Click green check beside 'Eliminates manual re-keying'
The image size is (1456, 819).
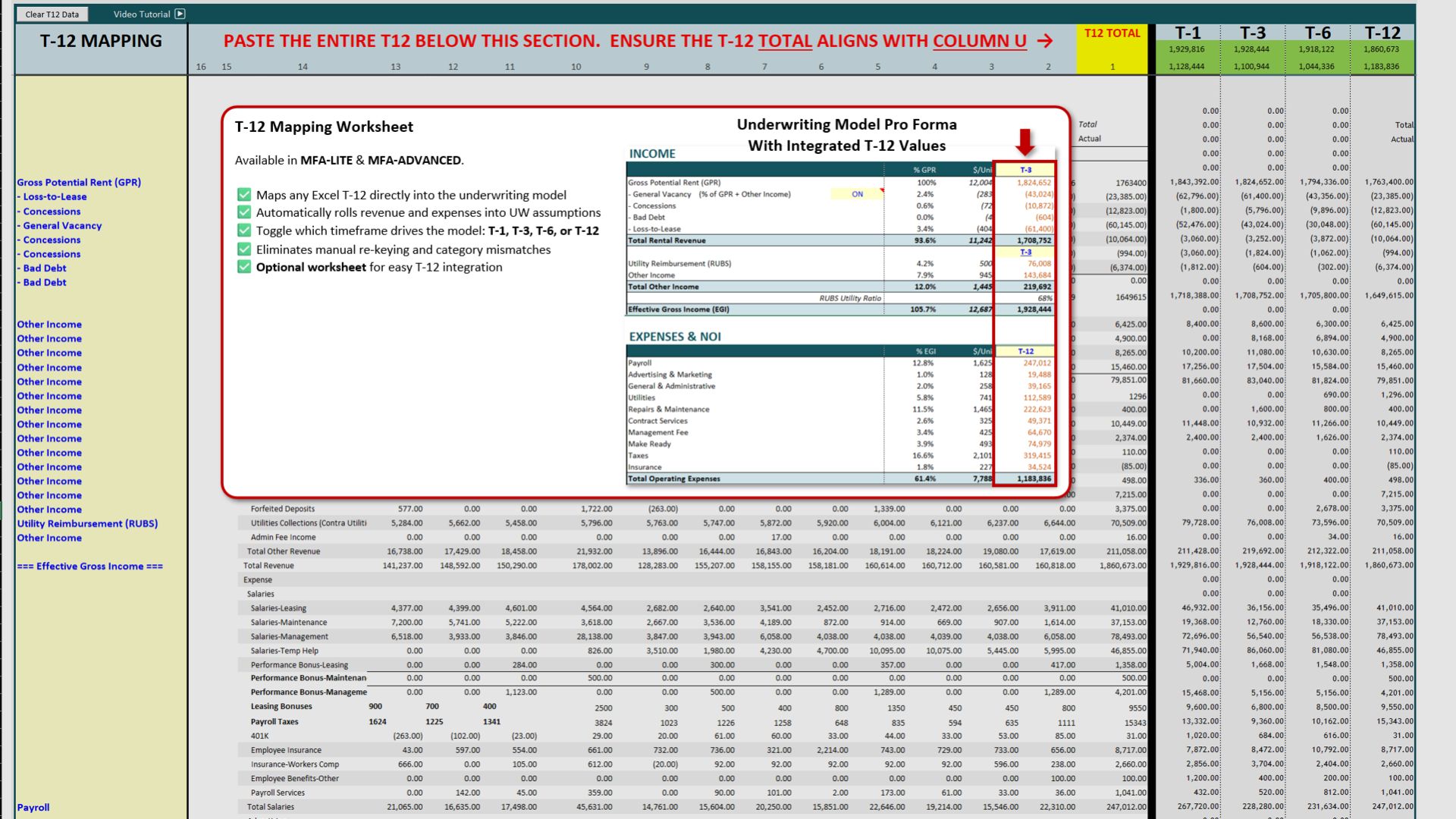tap(243, 249)
